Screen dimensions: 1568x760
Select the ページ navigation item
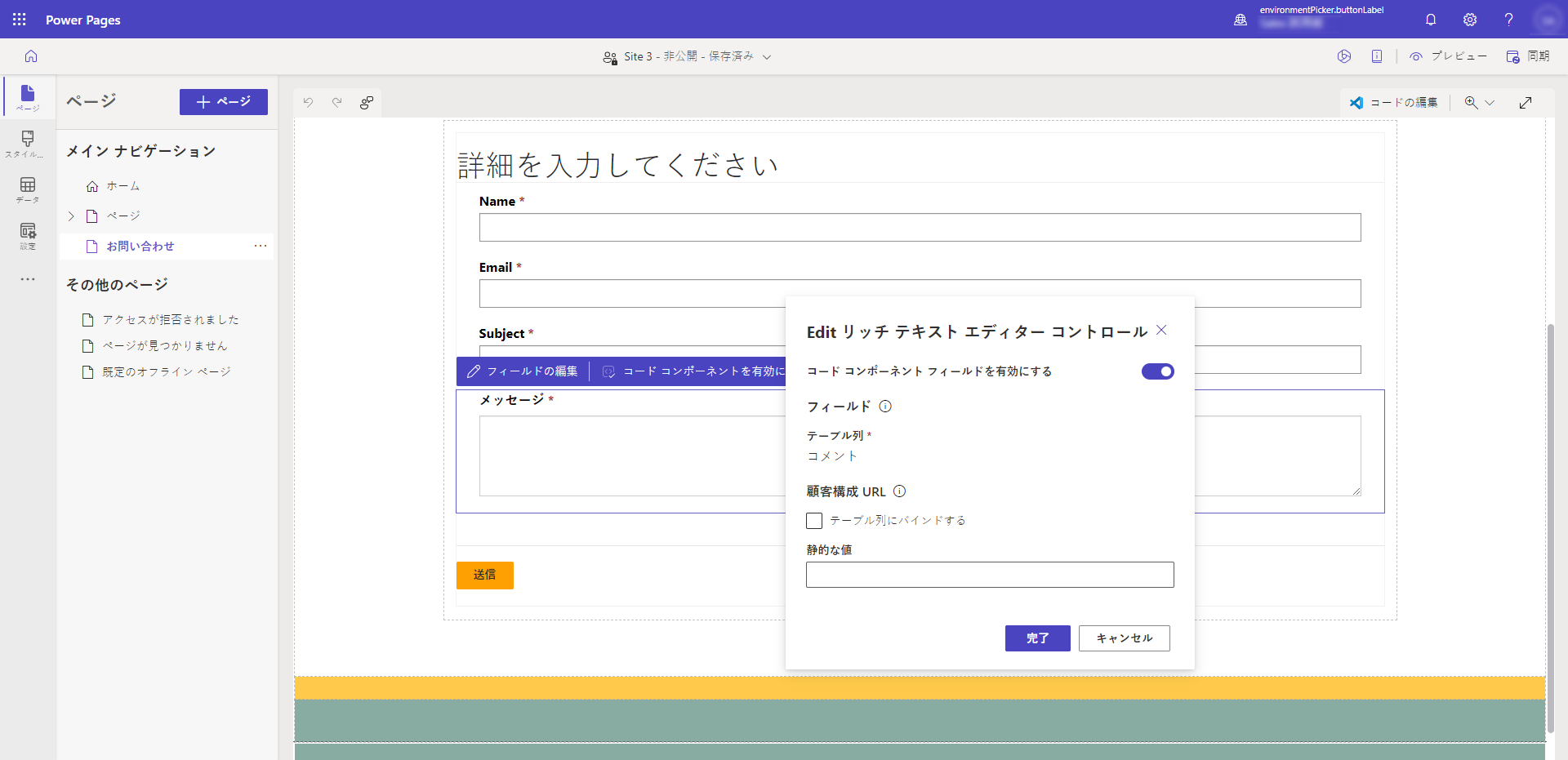[x=122, y=216]
